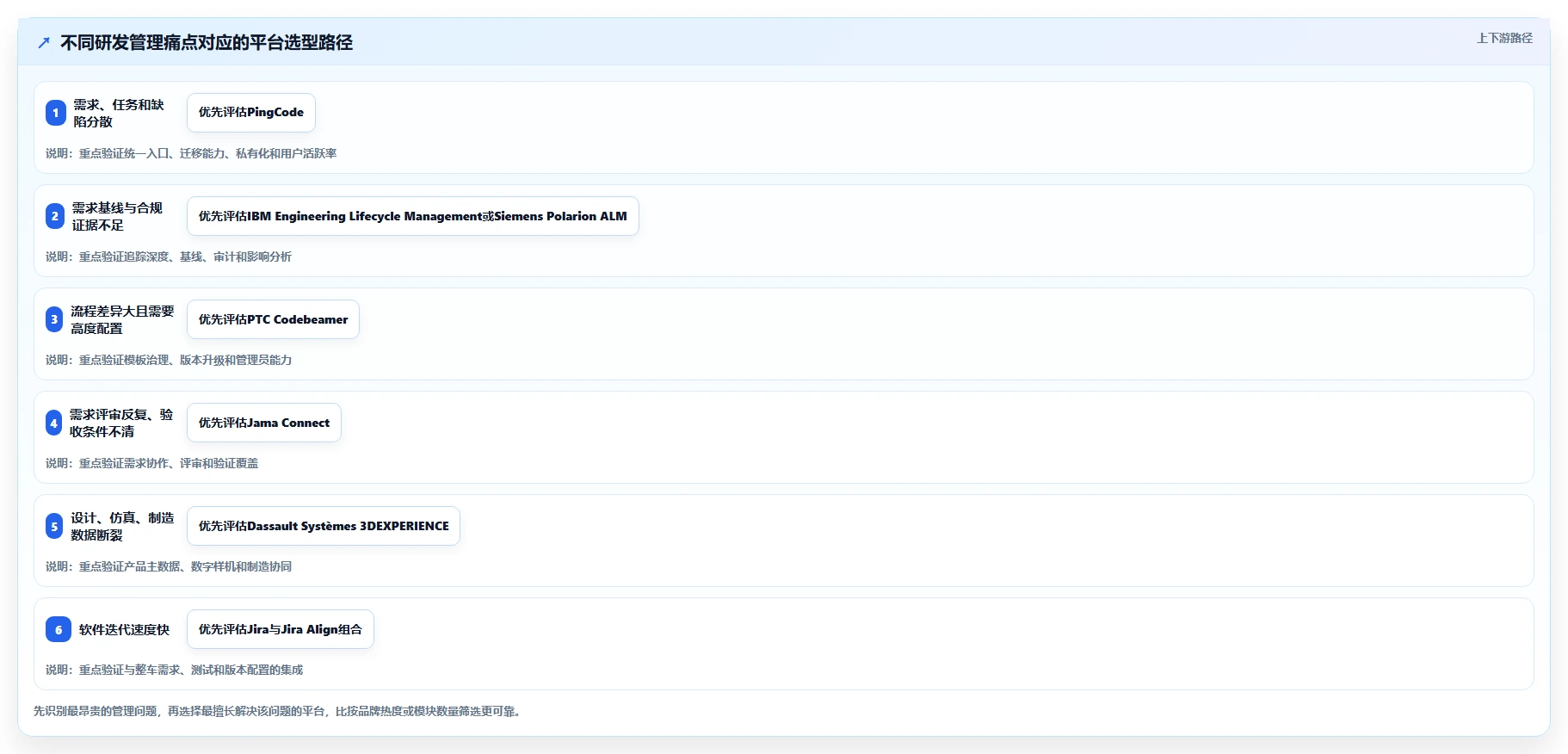Click step number badge 6

(59, 629)
